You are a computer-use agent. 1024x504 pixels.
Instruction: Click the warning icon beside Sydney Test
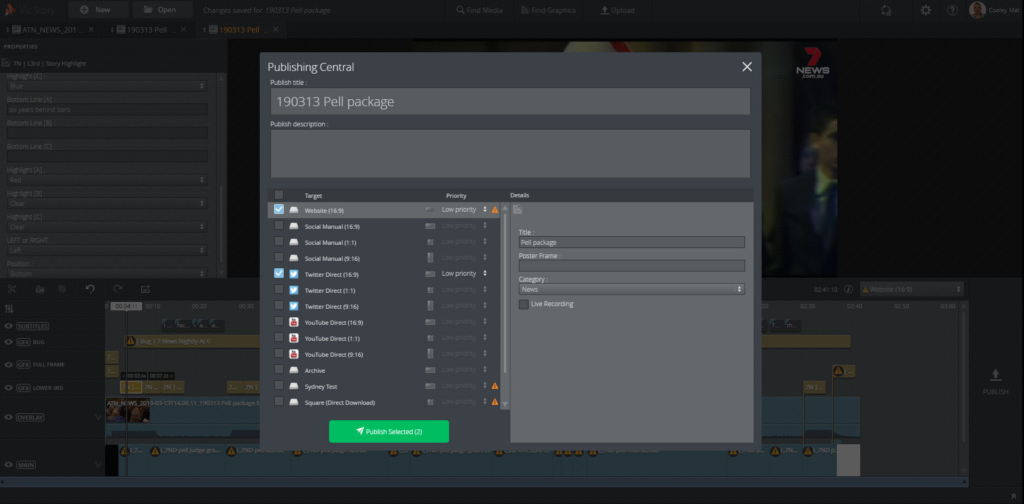click(x=495, y=386)
